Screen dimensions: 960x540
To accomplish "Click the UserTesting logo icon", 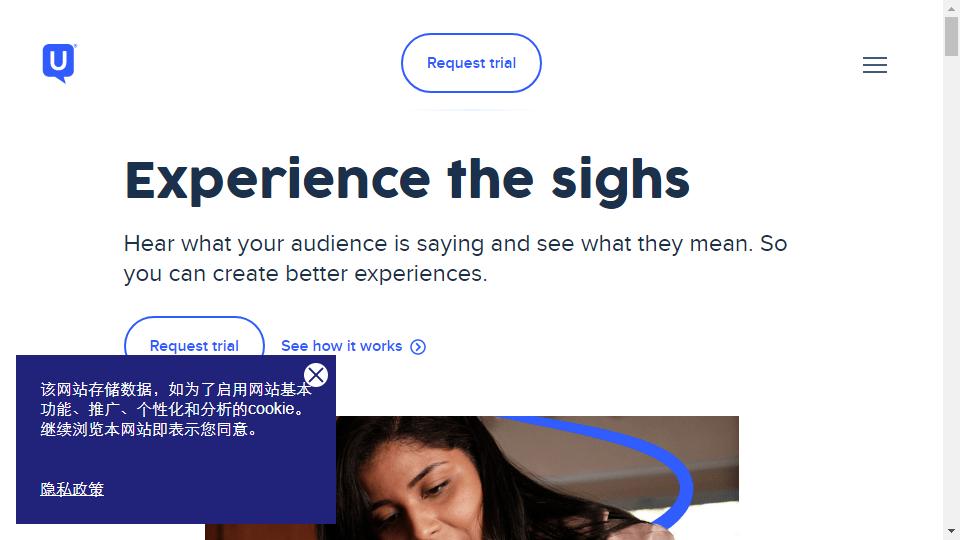I will 59,63.
